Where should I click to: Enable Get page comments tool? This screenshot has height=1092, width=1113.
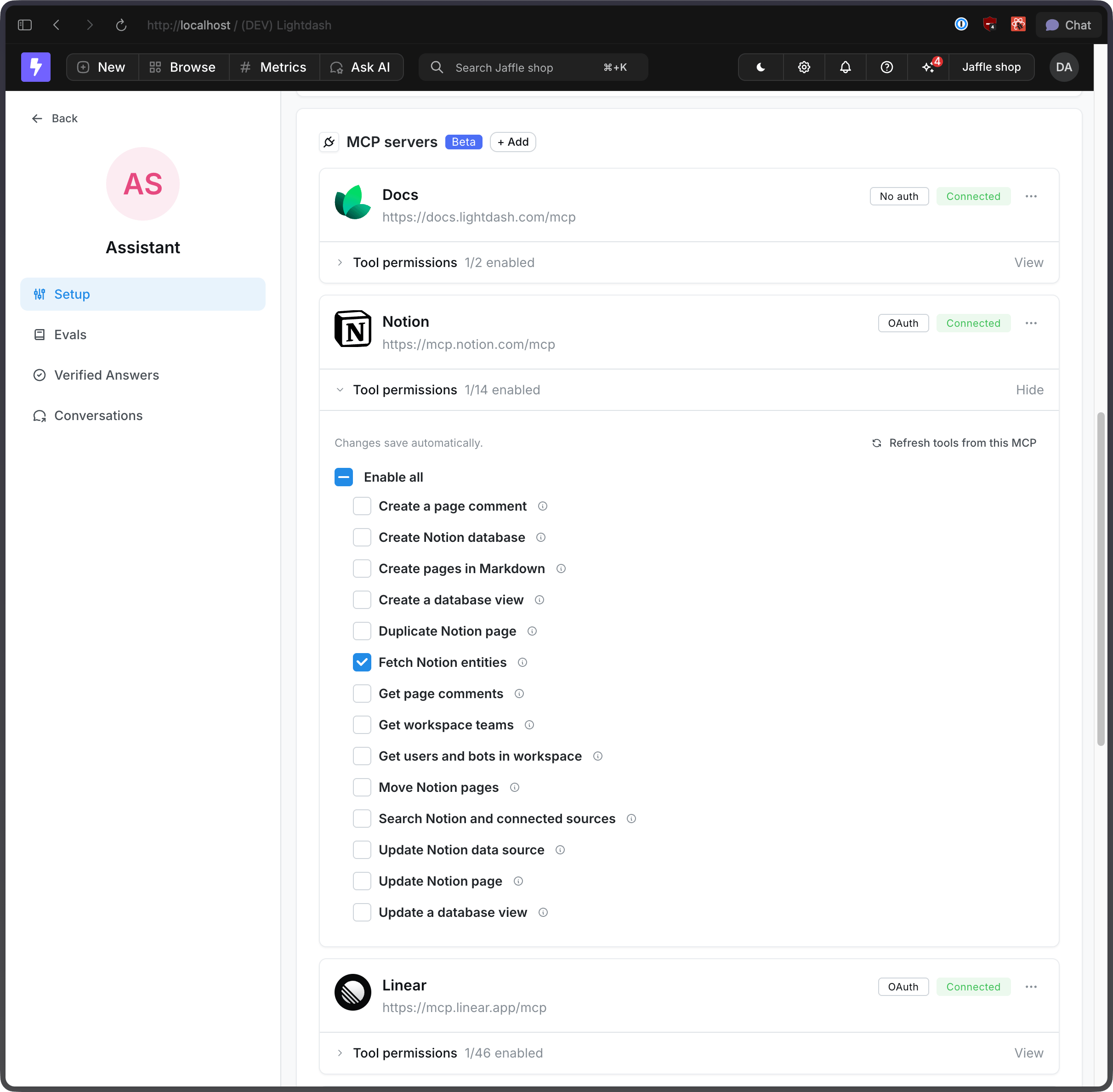coord(362,694)
